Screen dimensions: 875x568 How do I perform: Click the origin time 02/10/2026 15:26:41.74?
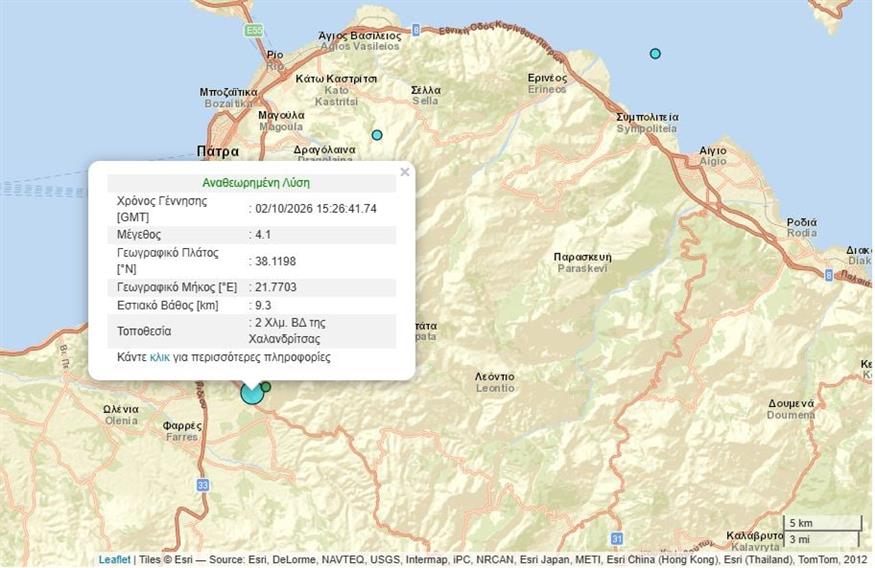(x=316, y=209)
